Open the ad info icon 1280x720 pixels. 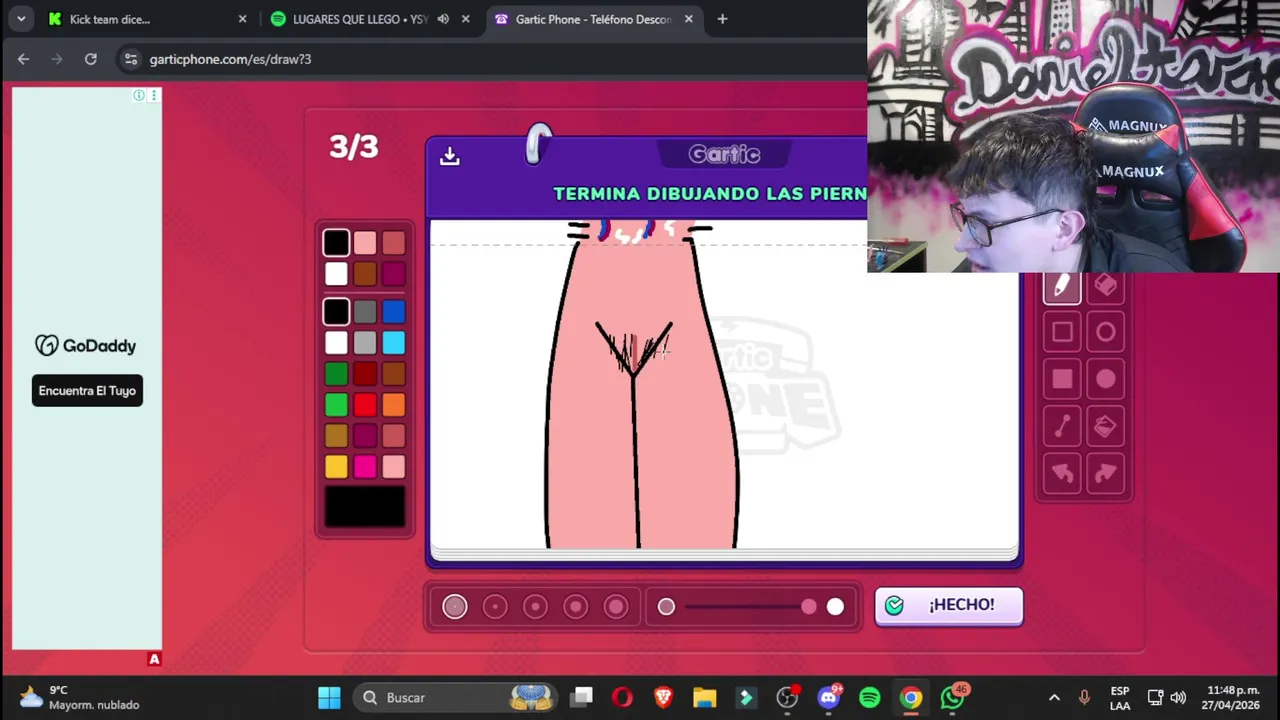point(139,95)
